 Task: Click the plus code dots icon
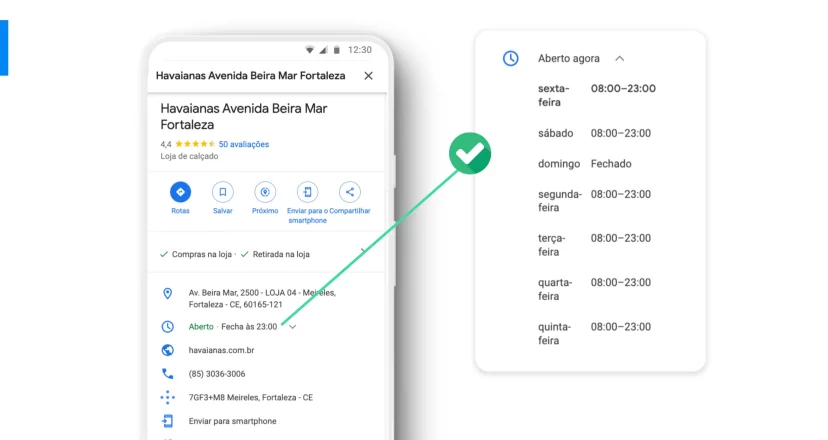coord(167,397)
